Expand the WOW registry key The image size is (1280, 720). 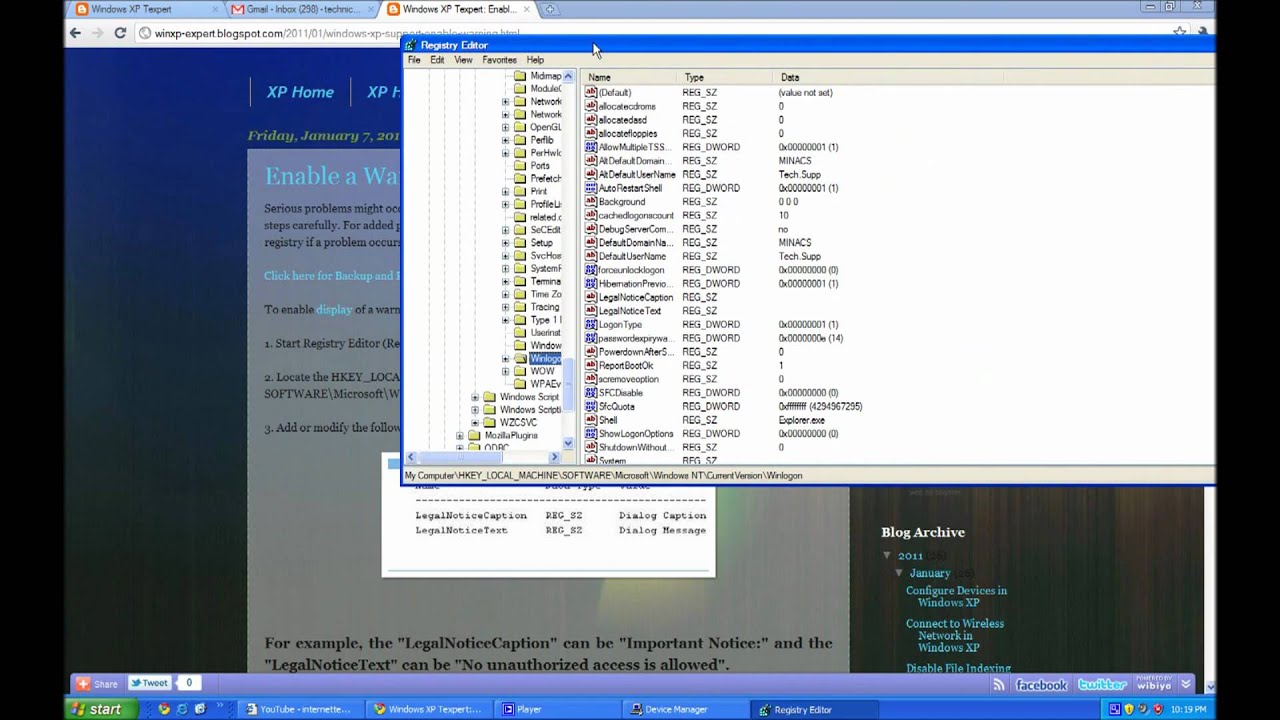point(505,371)
